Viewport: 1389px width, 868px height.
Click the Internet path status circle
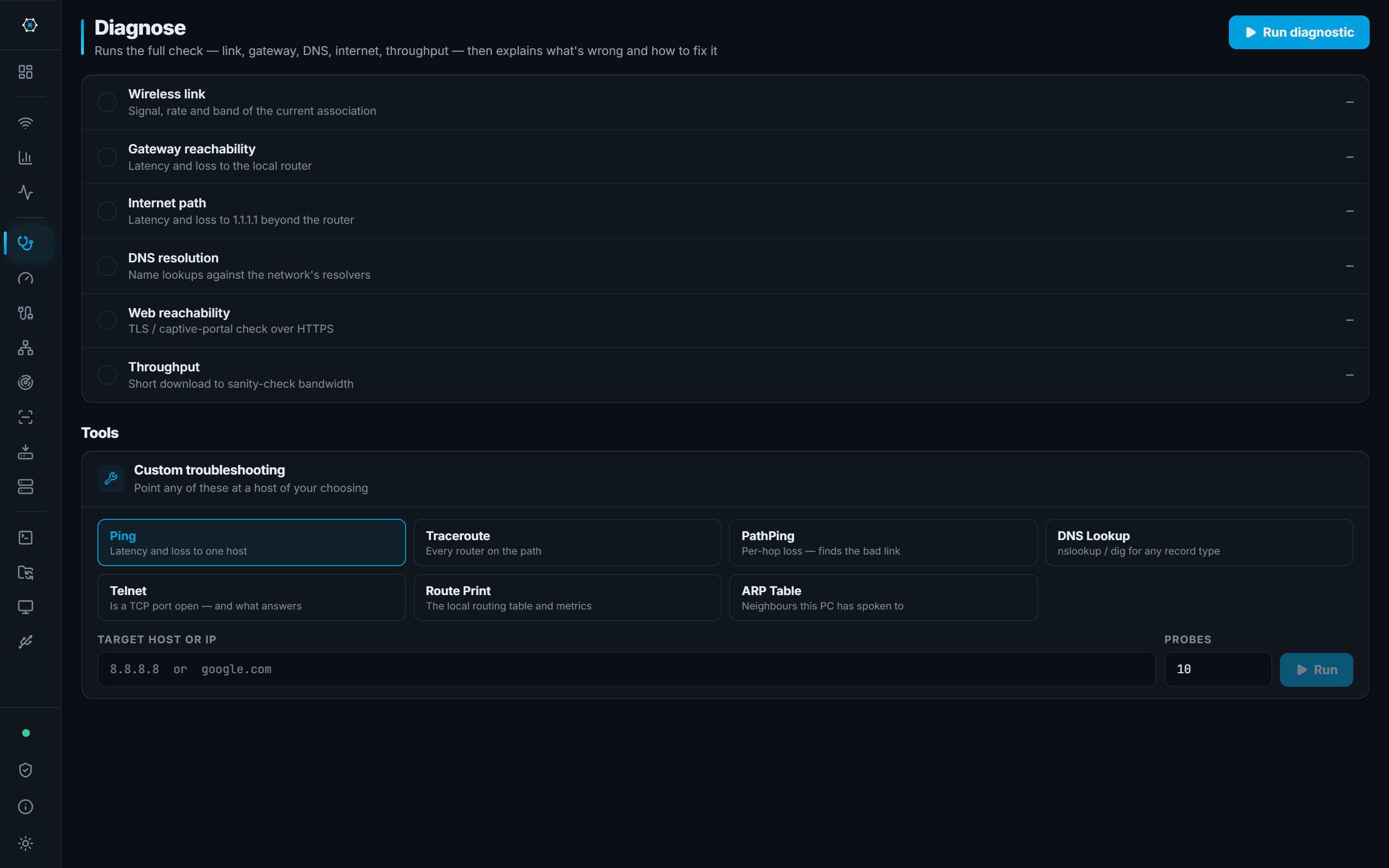tap(107, 211)
